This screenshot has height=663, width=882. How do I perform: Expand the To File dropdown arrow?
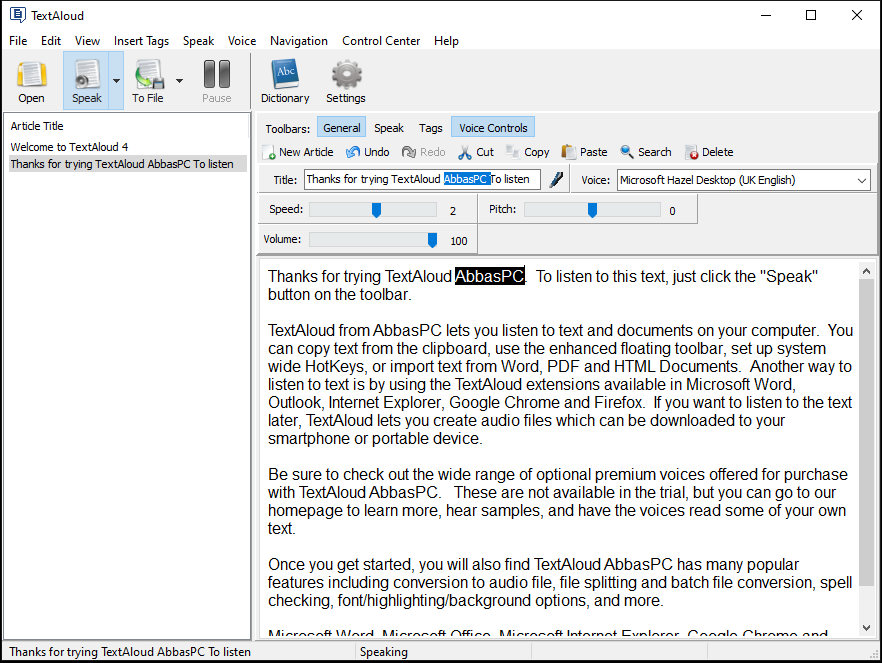click(x=179, y=81)
